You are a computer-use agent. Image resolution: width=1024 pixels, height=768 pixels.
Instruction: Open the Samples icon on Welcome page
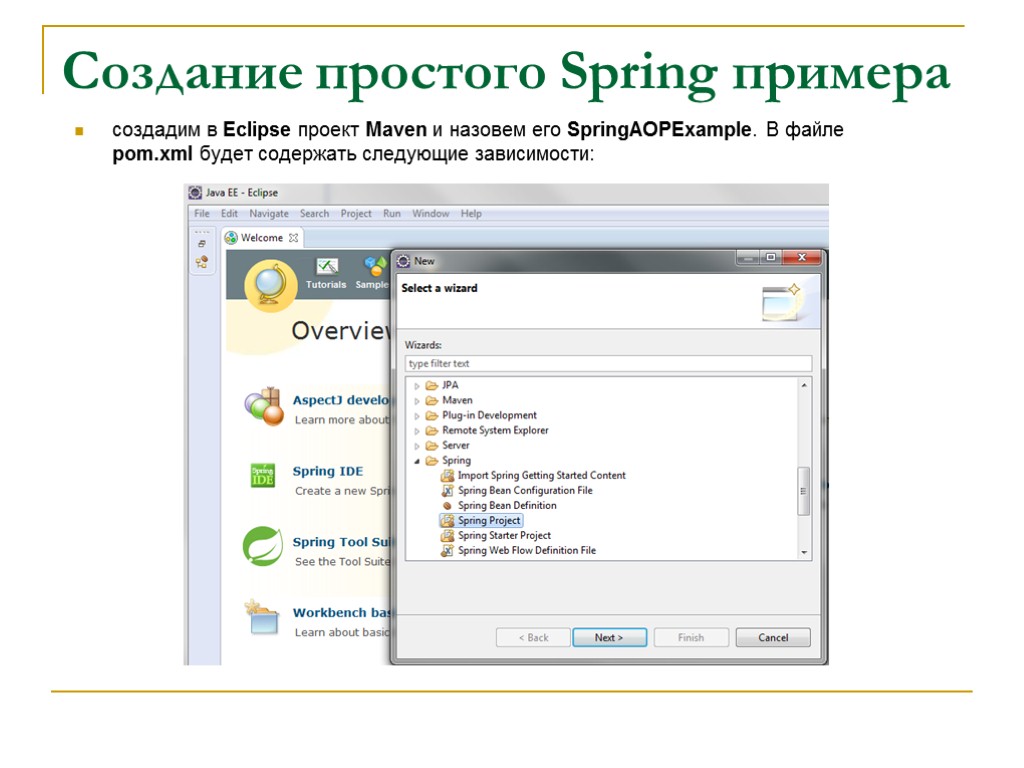[374, 274]
